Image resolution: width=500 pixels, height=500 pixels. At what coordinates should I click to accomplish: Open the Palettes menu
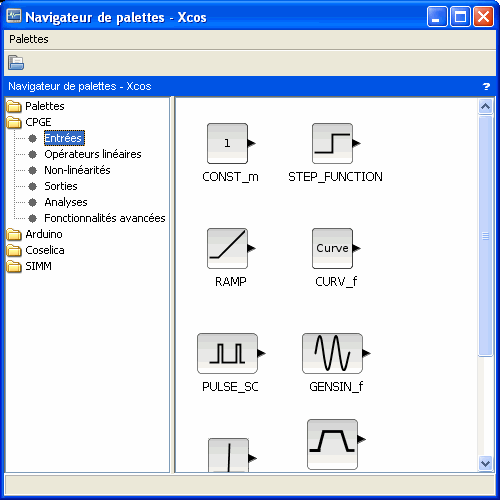point(29,39)
